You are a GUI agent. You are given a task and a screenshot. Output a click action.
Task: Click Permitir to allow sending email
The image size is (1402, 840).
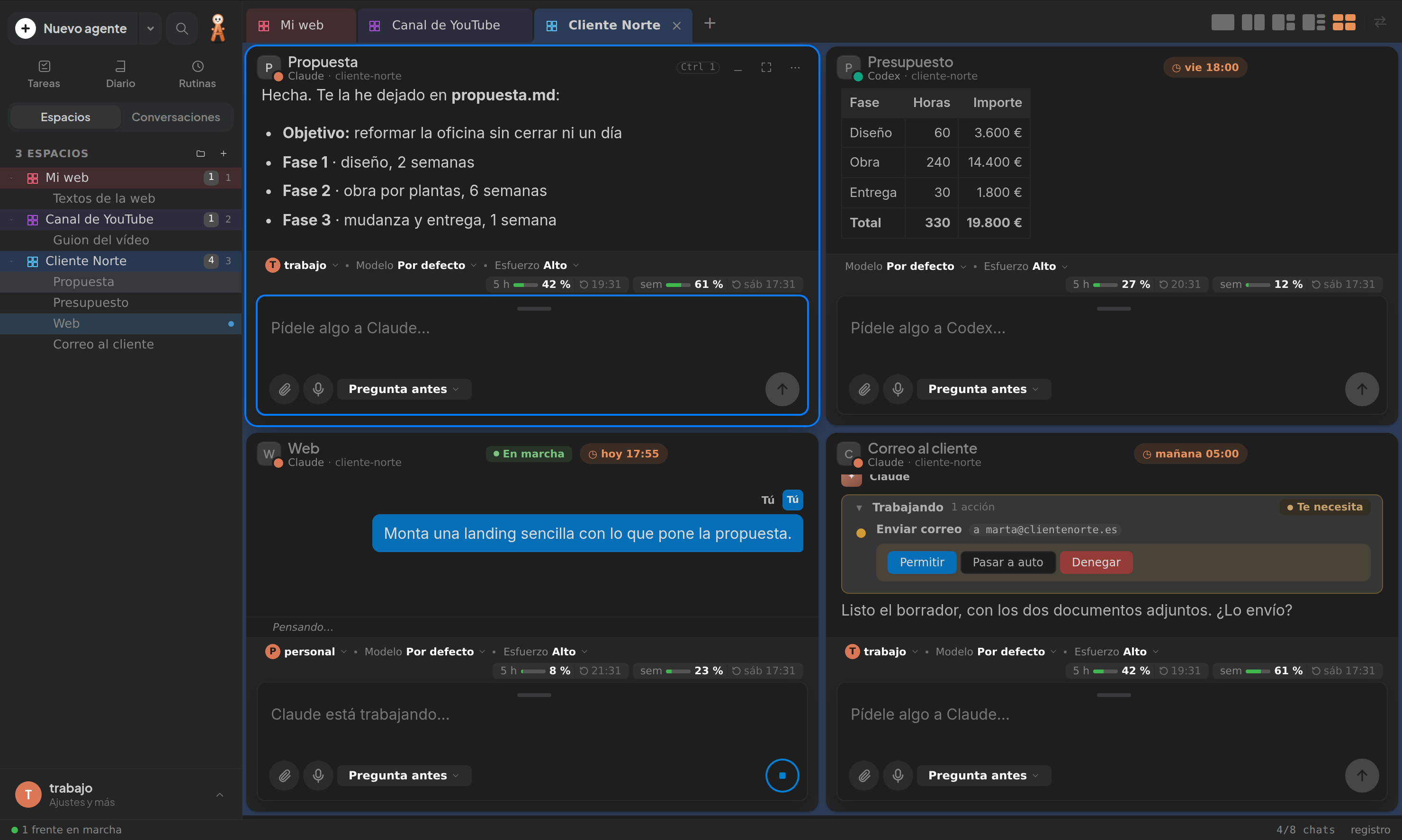click(922, 562)
